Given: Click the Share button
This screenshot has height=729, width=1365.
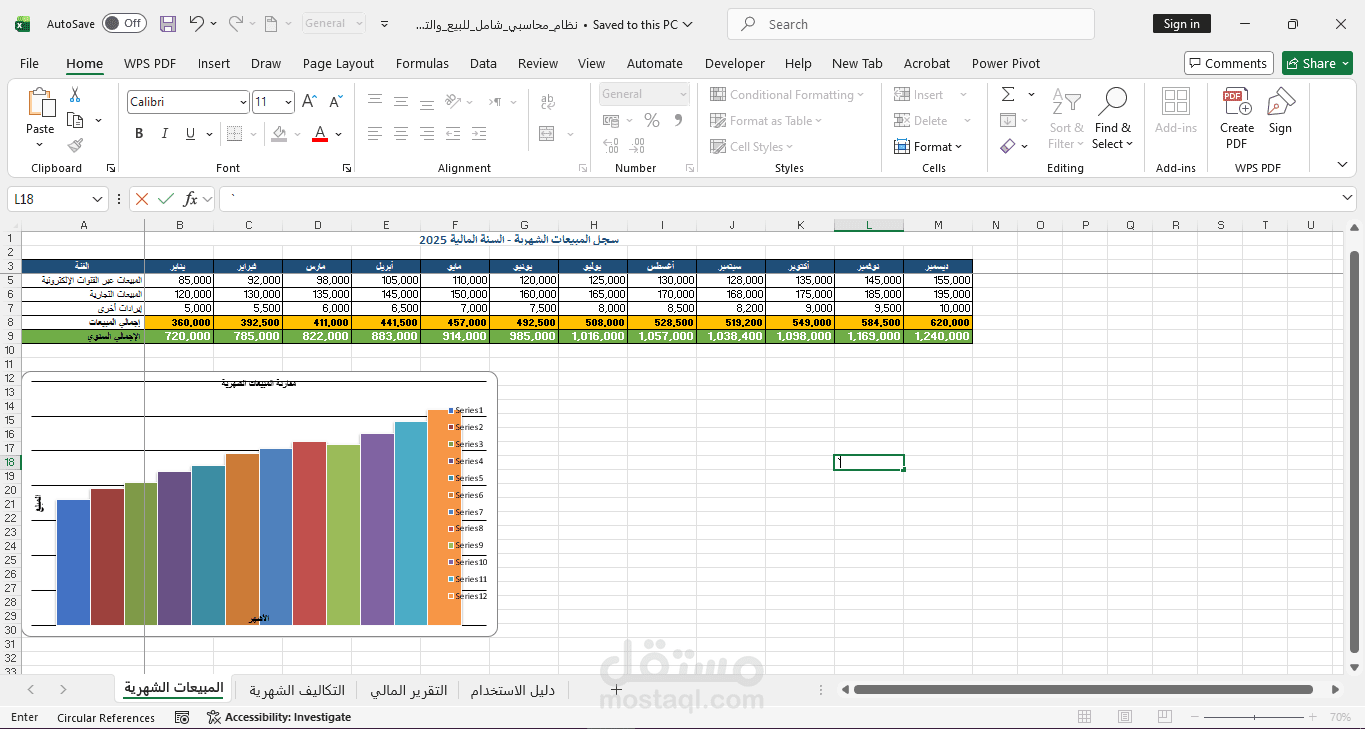Looking at the screenshot, I should [x=1317, y=63].
